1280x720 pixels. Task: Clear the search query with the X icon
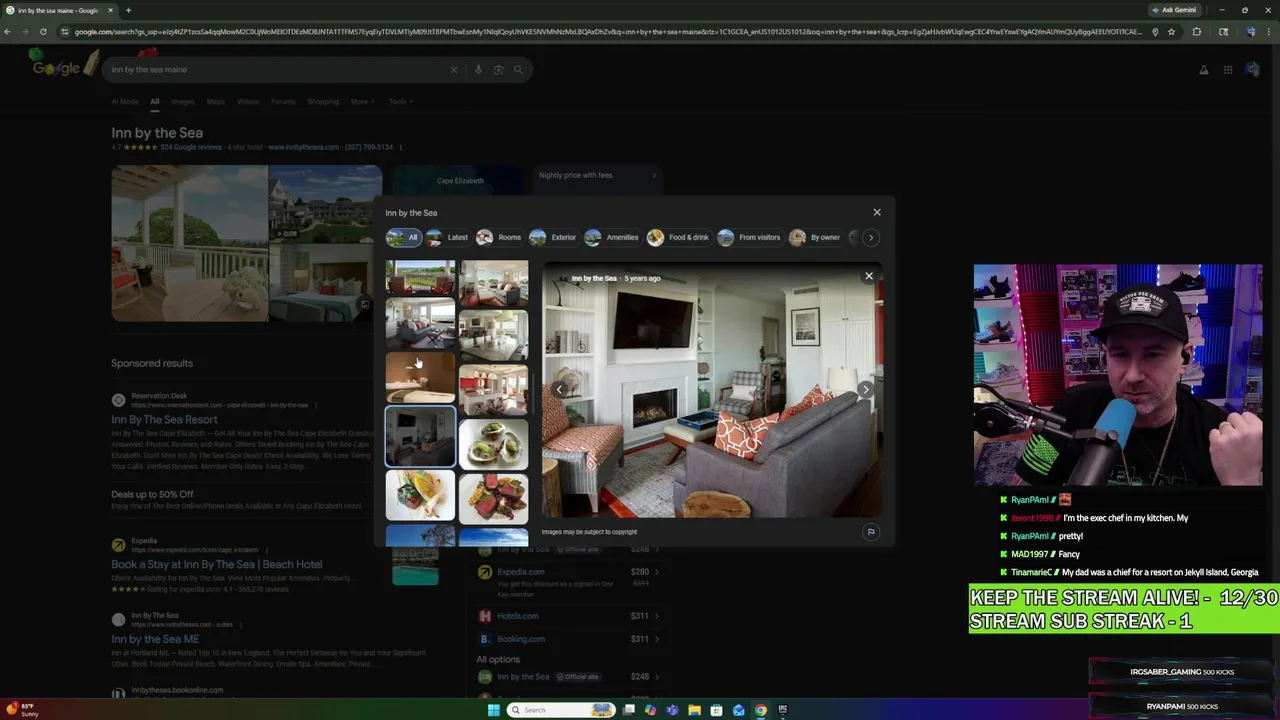(x=453, y=70)
